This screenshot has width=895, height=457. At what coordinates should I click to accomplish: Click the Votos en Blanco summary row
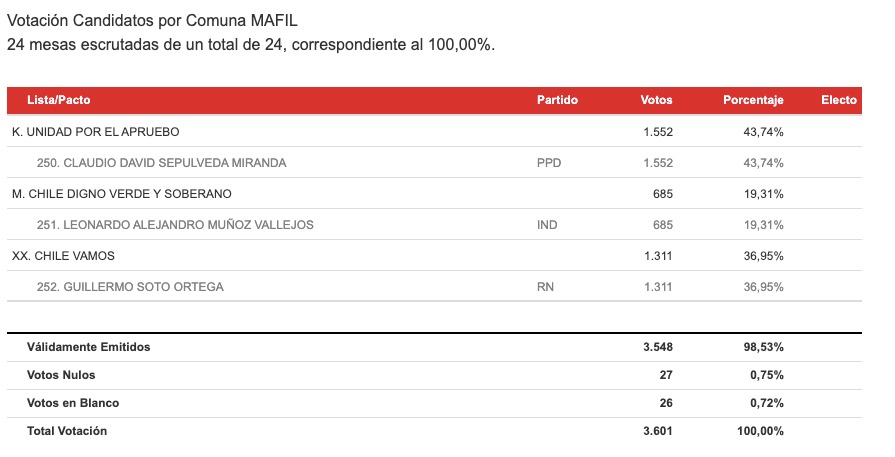tap(434, 403)
